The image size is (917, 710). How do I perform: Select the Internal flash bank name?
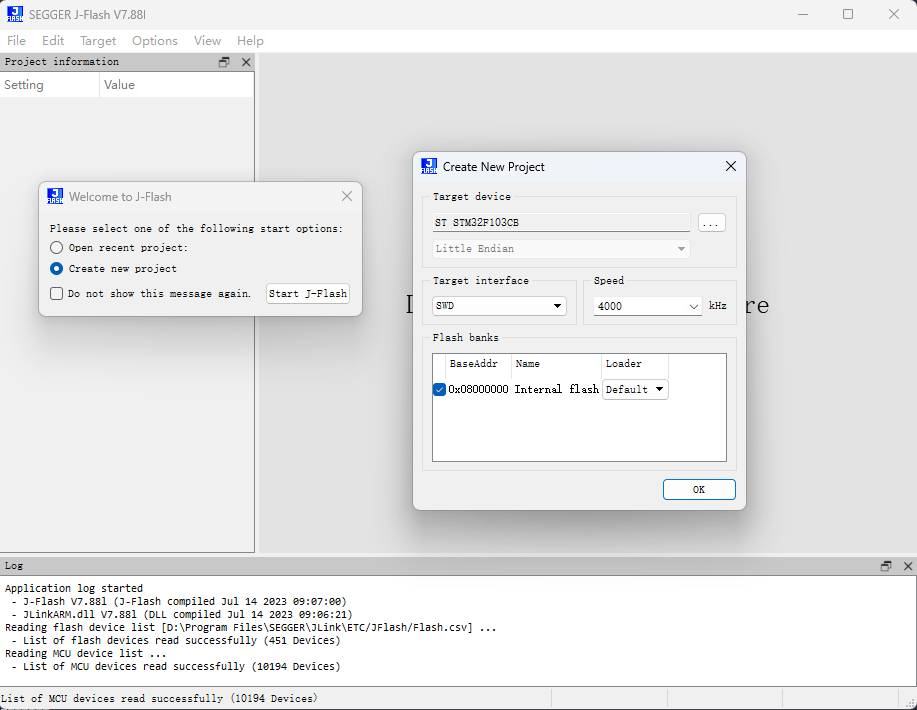(x=557, y=390)
